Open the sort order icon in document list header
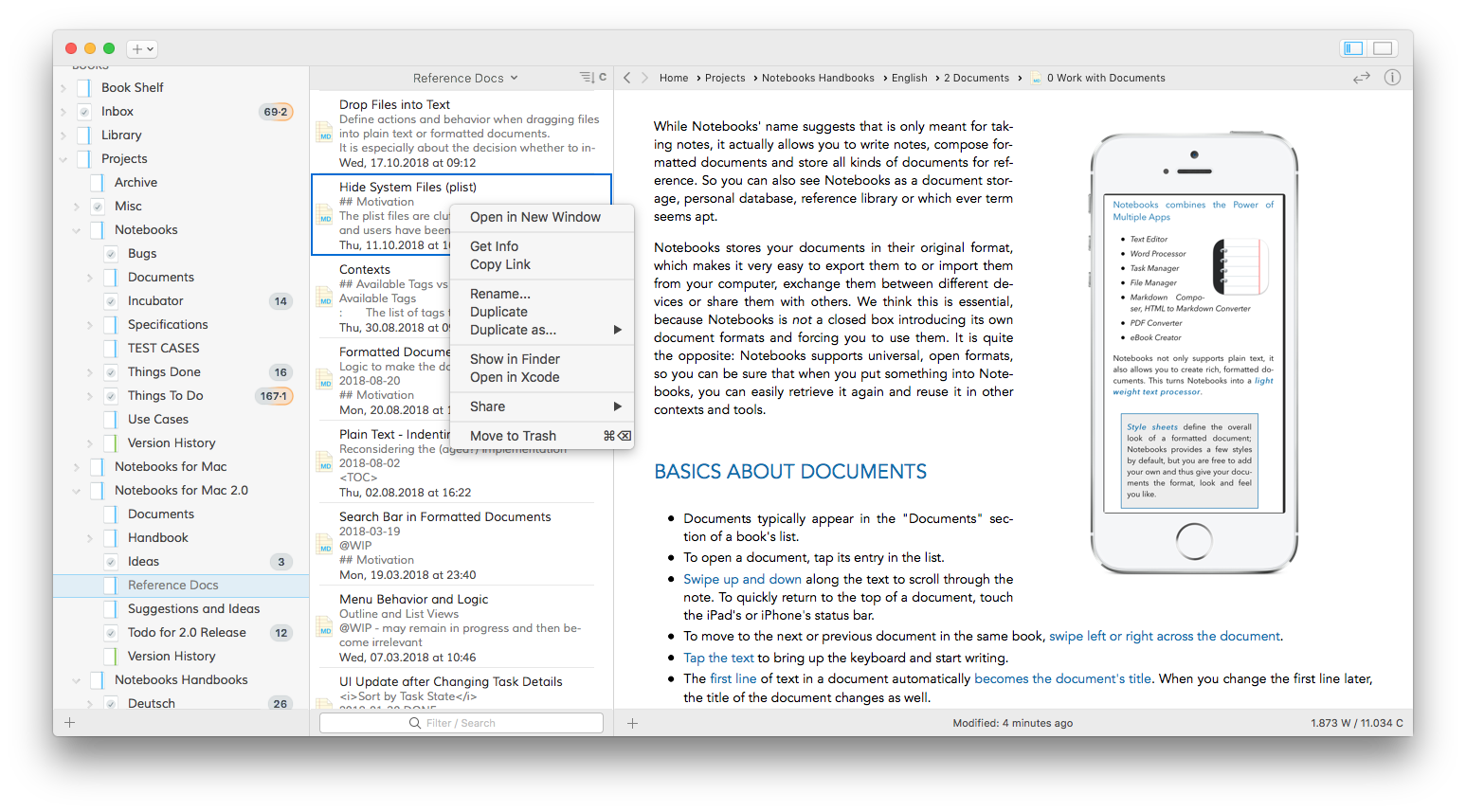This screenshot has width=1466, height=812. 587,78
